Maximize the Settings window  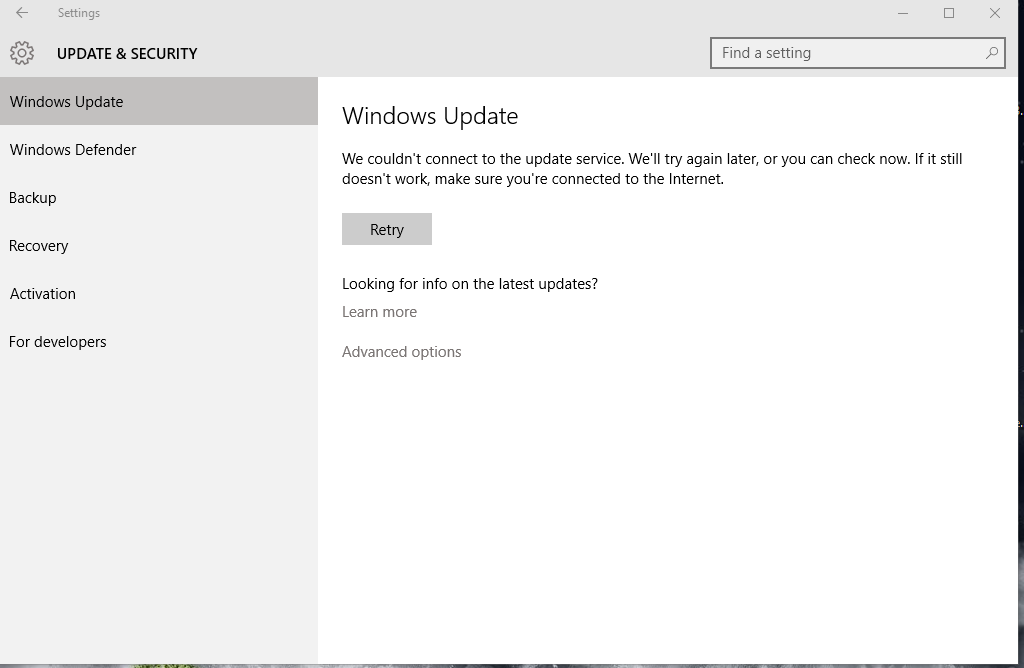949,13
